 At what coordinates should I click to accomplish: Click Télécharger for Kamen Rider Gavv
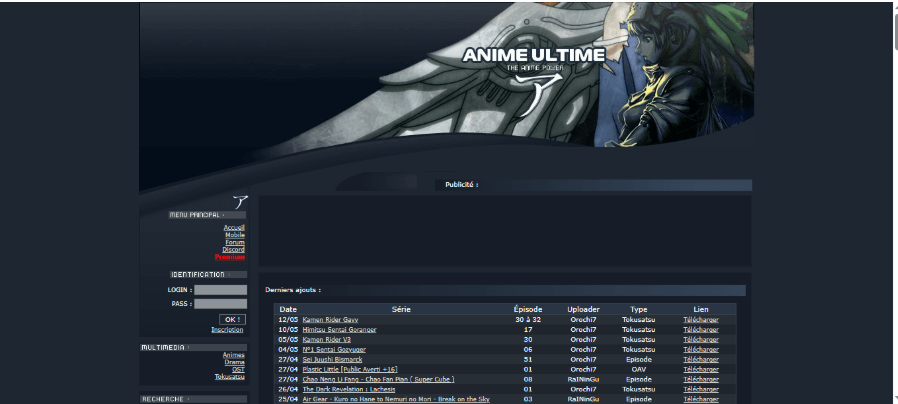(701, 320)
